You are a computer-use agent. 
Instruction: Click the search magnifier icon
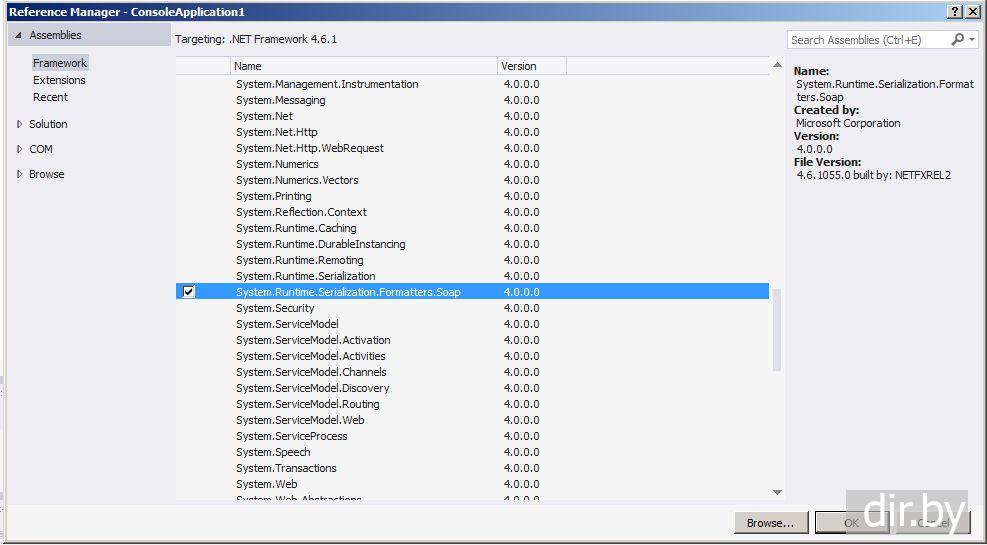pyautogui.click(x=957, y=40)
